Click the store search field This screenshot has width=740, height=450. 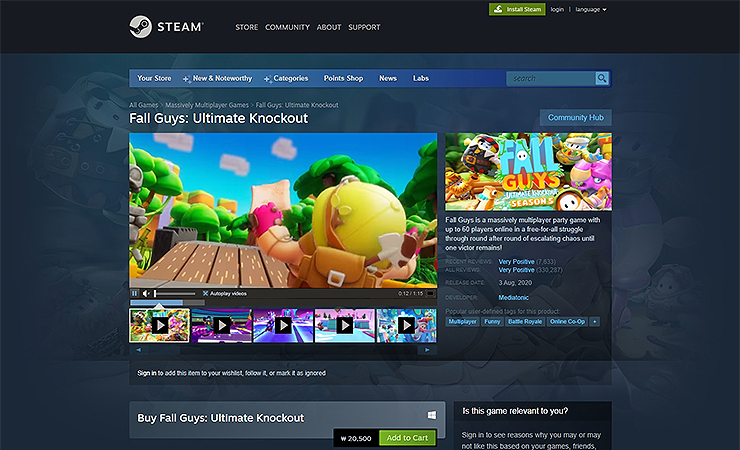point(551,78)
